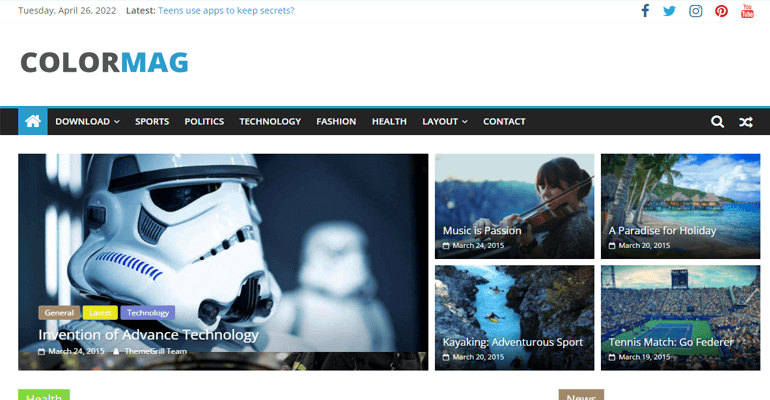Open the YouTube social icon
Screen dimensions: 770x400
click(x=747, y=11)
